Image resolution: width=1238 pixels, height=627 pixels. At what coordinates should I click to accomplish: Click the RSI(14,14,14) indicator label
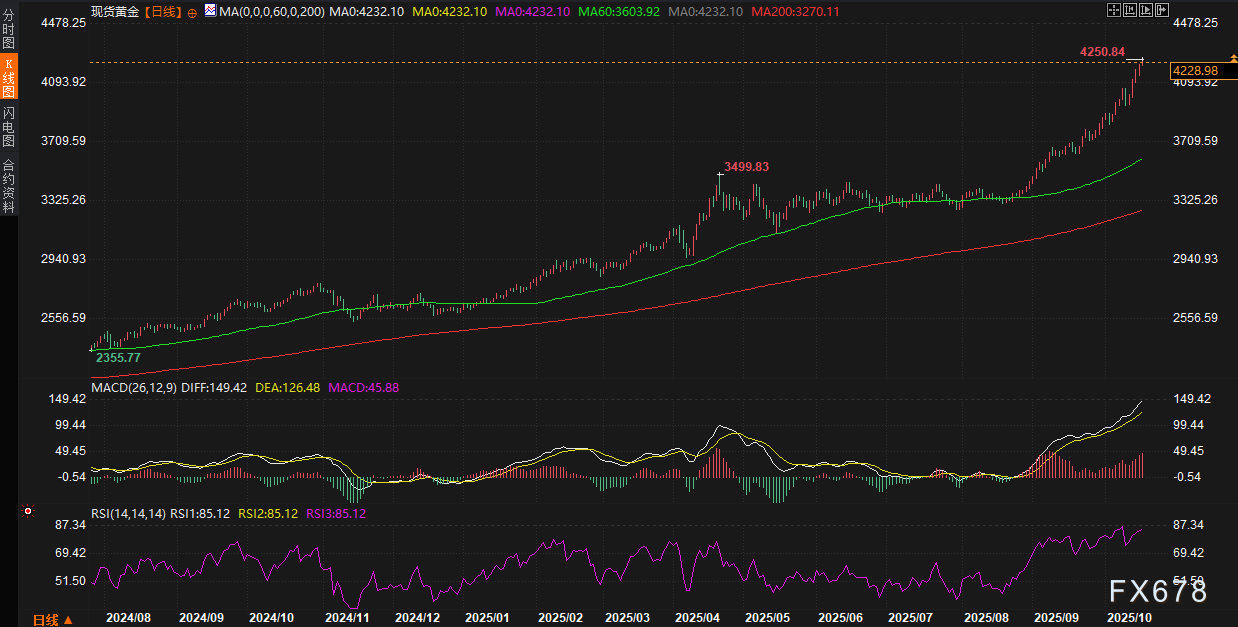point(128,514)
